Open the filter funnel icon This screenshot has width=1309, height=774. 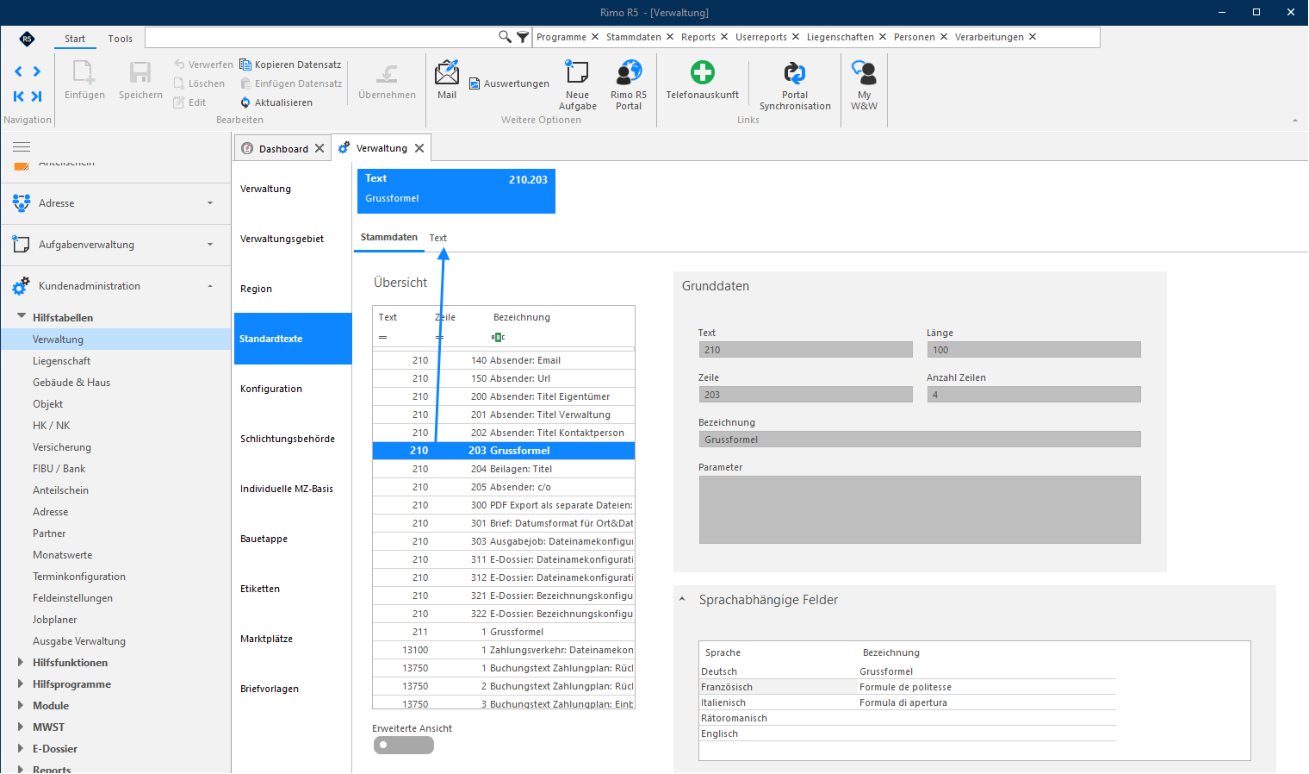point(522,37)
